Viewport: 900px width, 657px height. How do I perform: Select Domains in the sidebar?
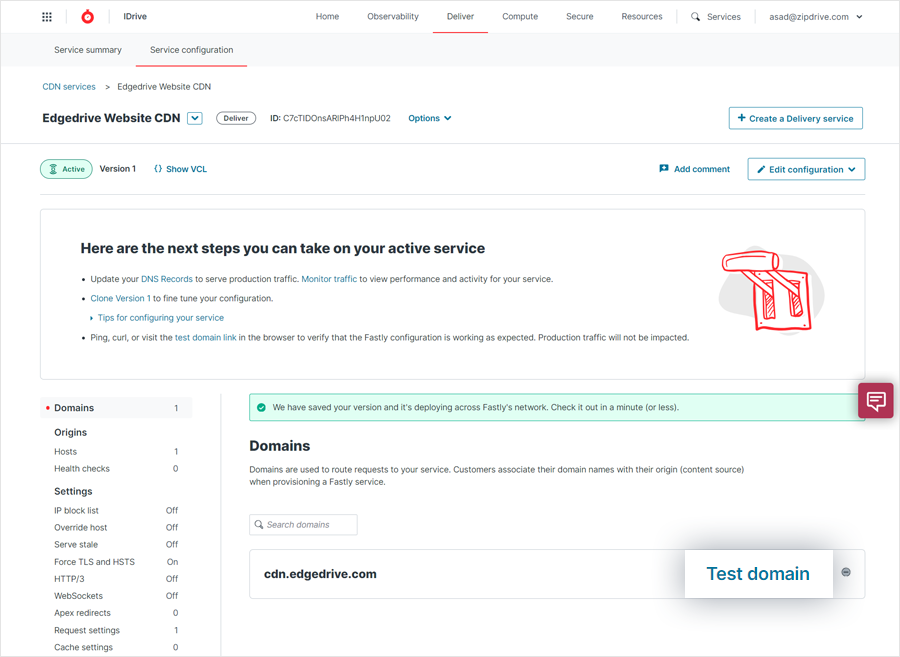point(116,408)
